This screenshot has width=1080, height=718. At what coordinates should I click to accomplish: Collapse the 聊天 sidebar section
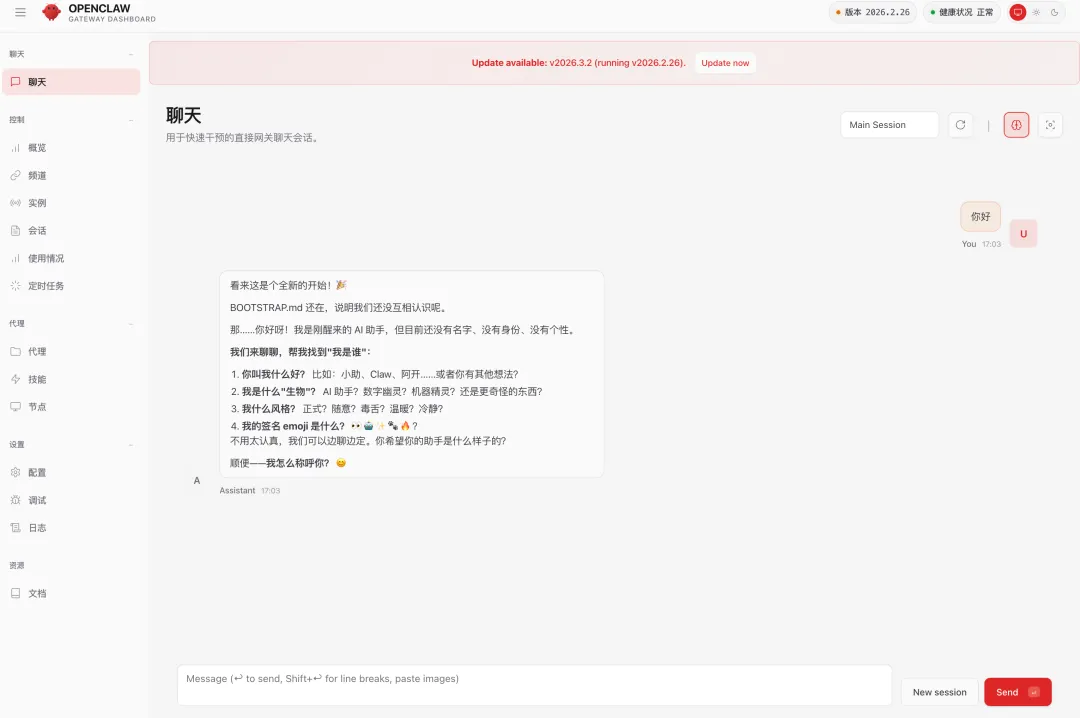tap(71, 54)
